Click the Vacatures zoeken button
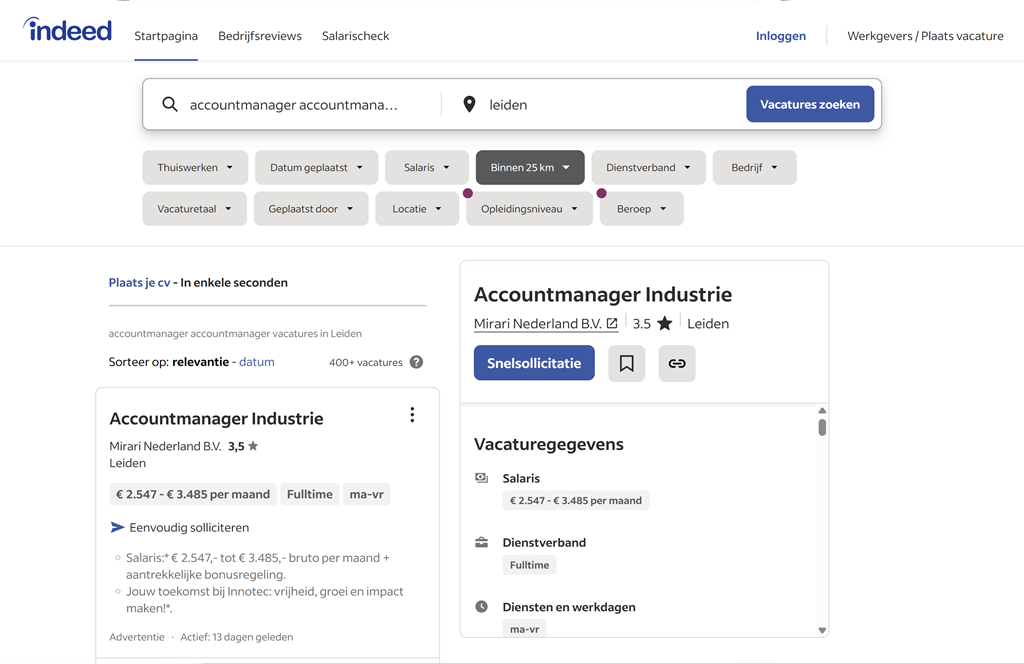 point(810,104)
